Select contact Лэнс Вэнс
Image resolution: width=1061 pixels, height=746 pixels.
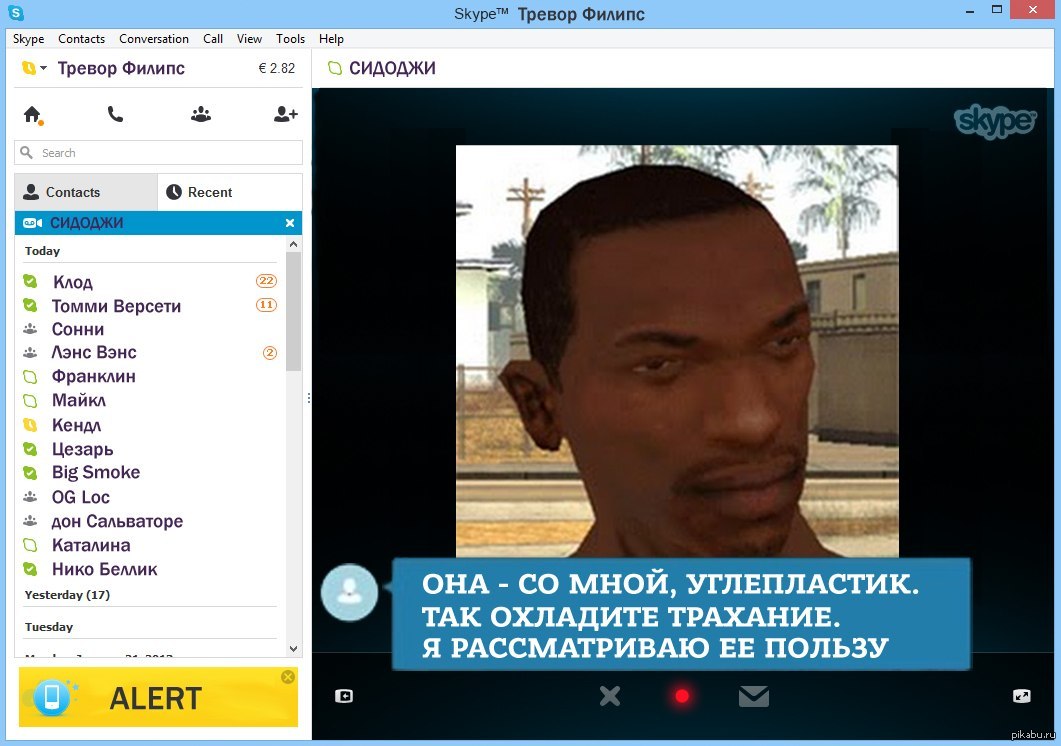94,353
